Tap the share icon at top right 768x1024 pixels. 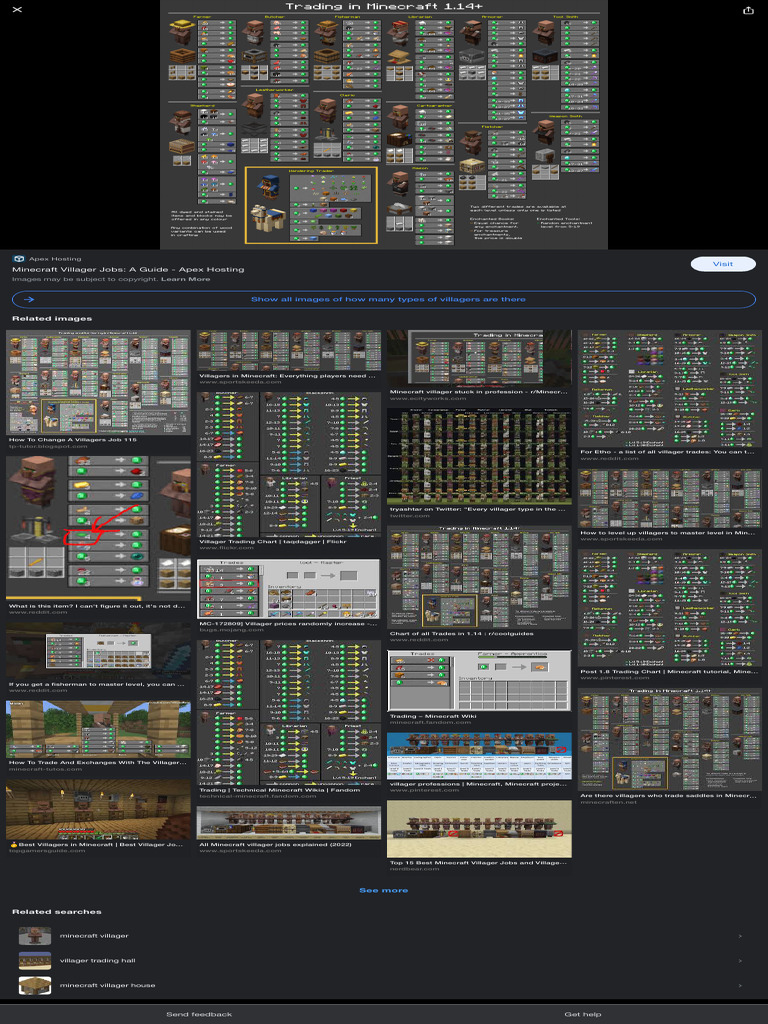[x=748, y=10]
